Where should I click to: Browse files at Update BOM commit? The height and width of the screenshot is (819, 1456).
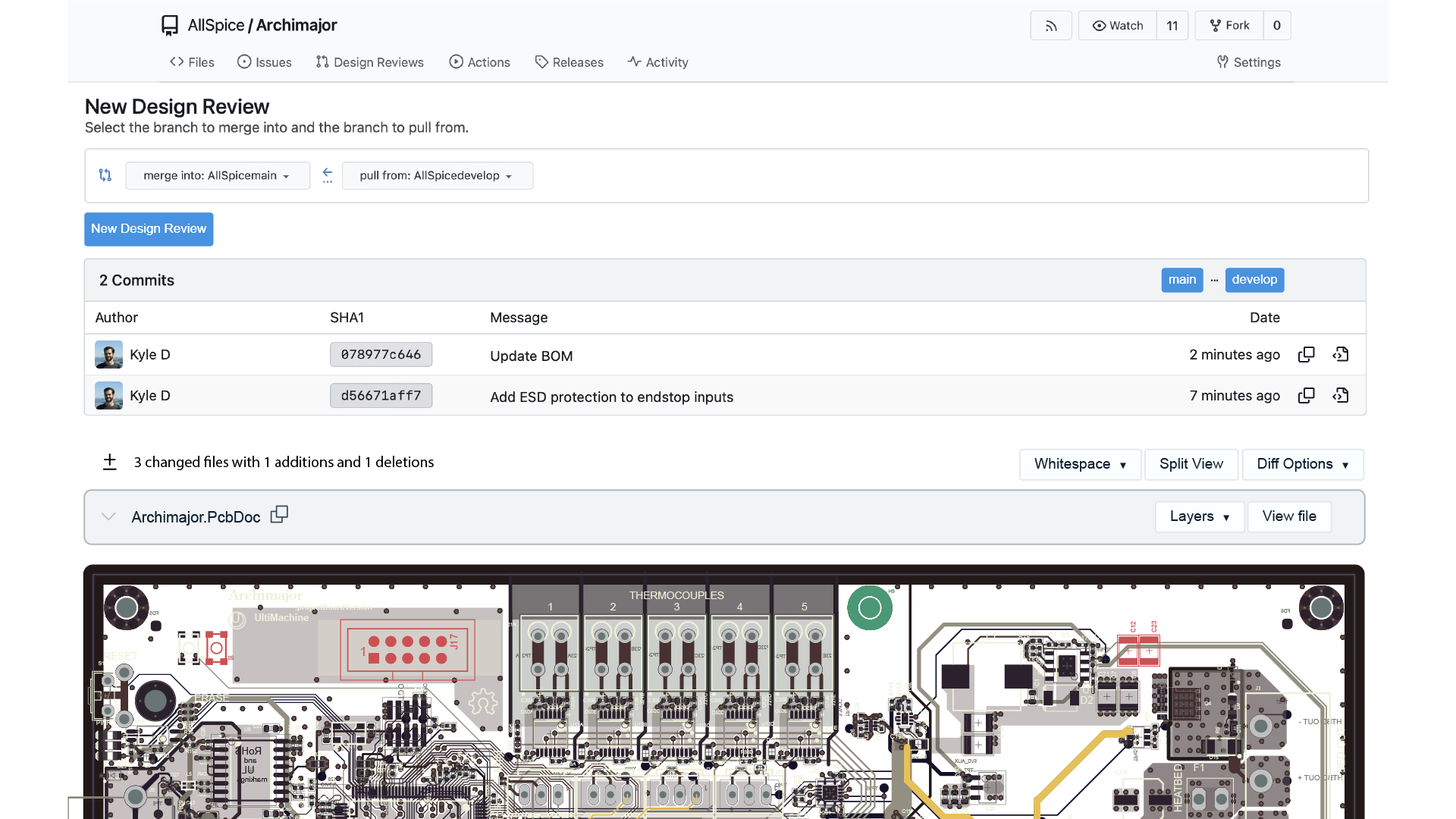(1340, 355)
